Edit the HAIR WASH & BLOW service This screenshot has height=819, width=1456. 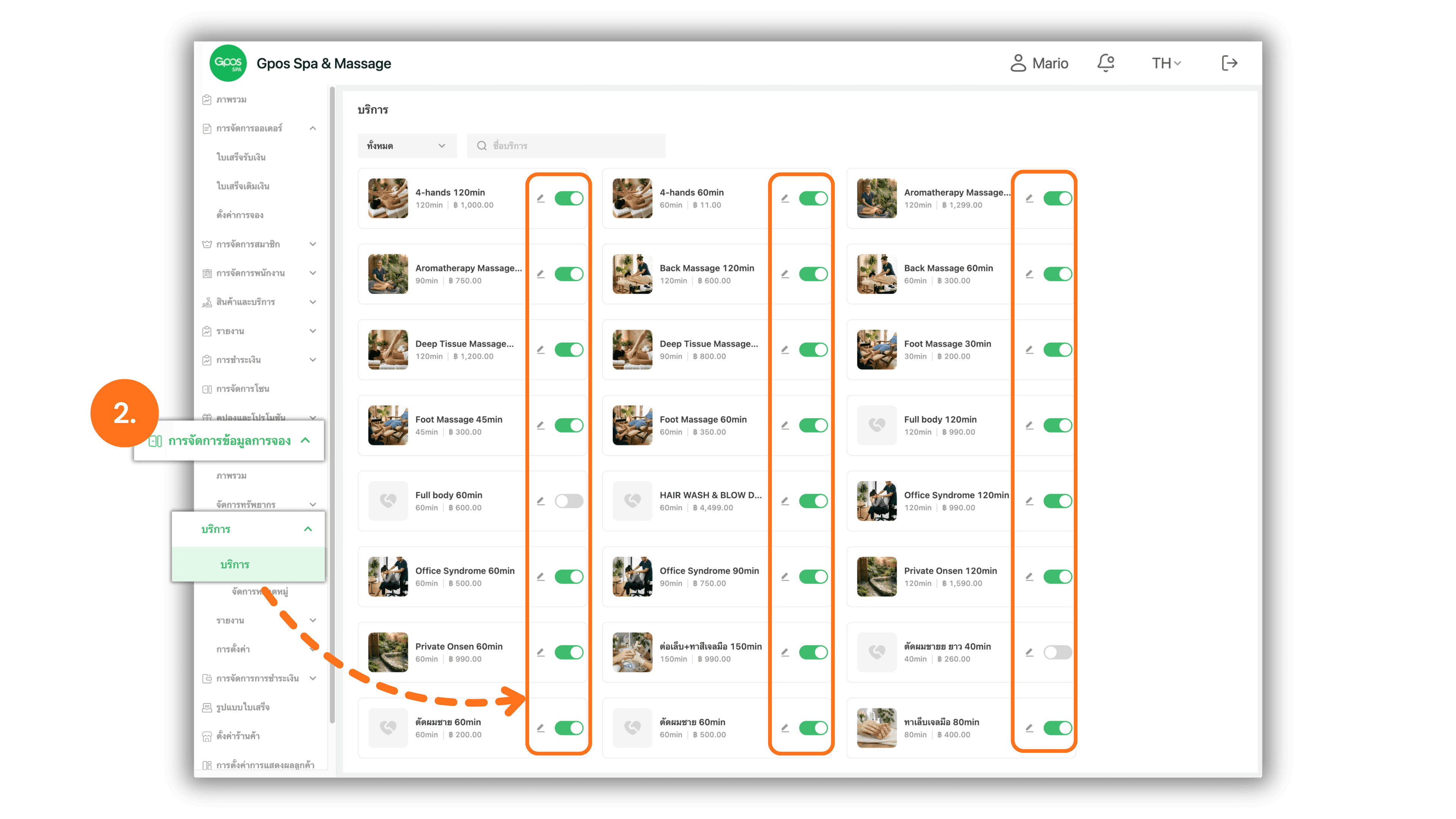pos(785,501)
